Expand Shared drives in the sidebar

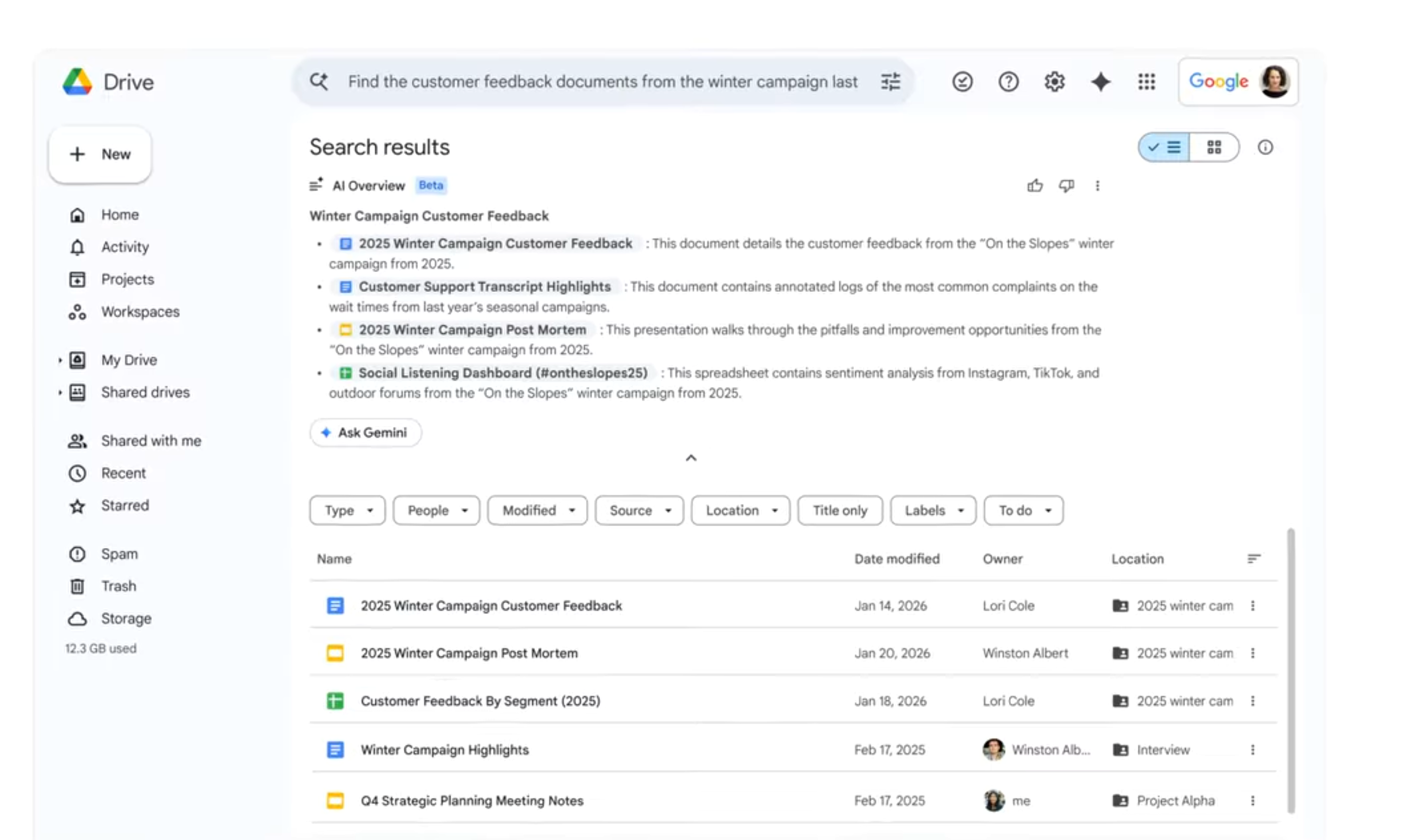click(61, 392)
